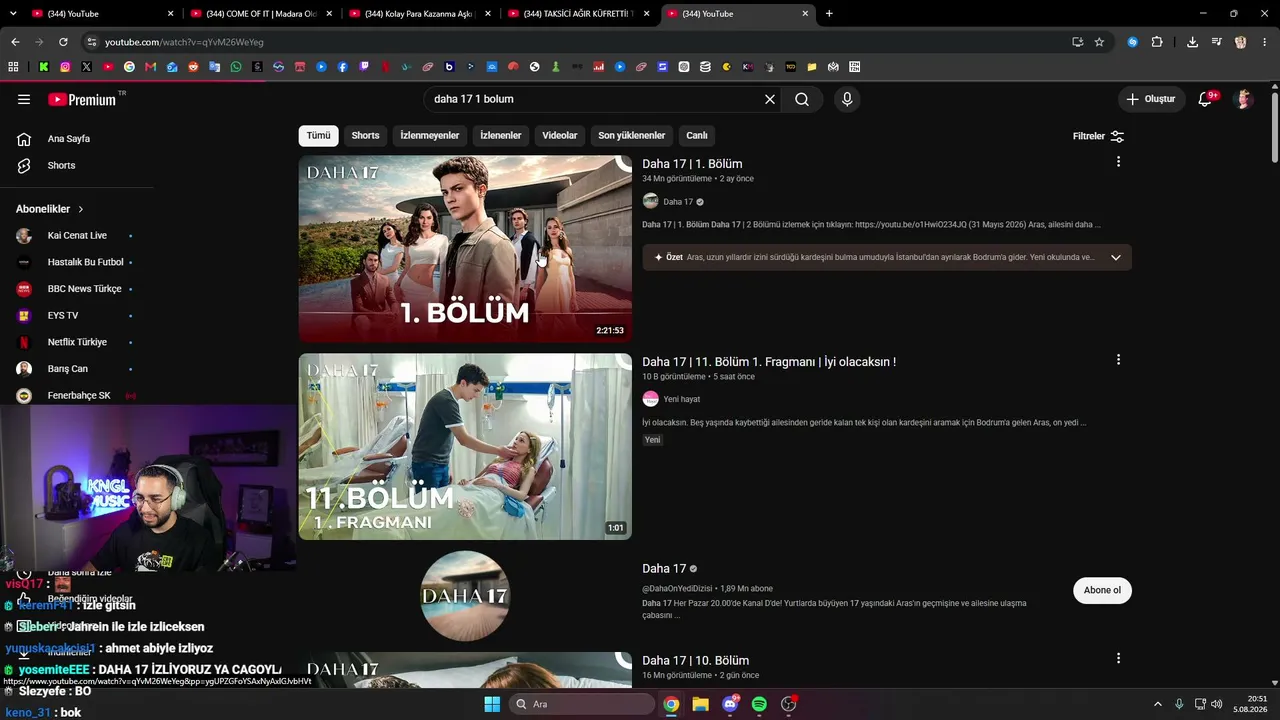Open more options for Daha 17 1. Bölüm
The image size is (1280, 720).
1118,162
